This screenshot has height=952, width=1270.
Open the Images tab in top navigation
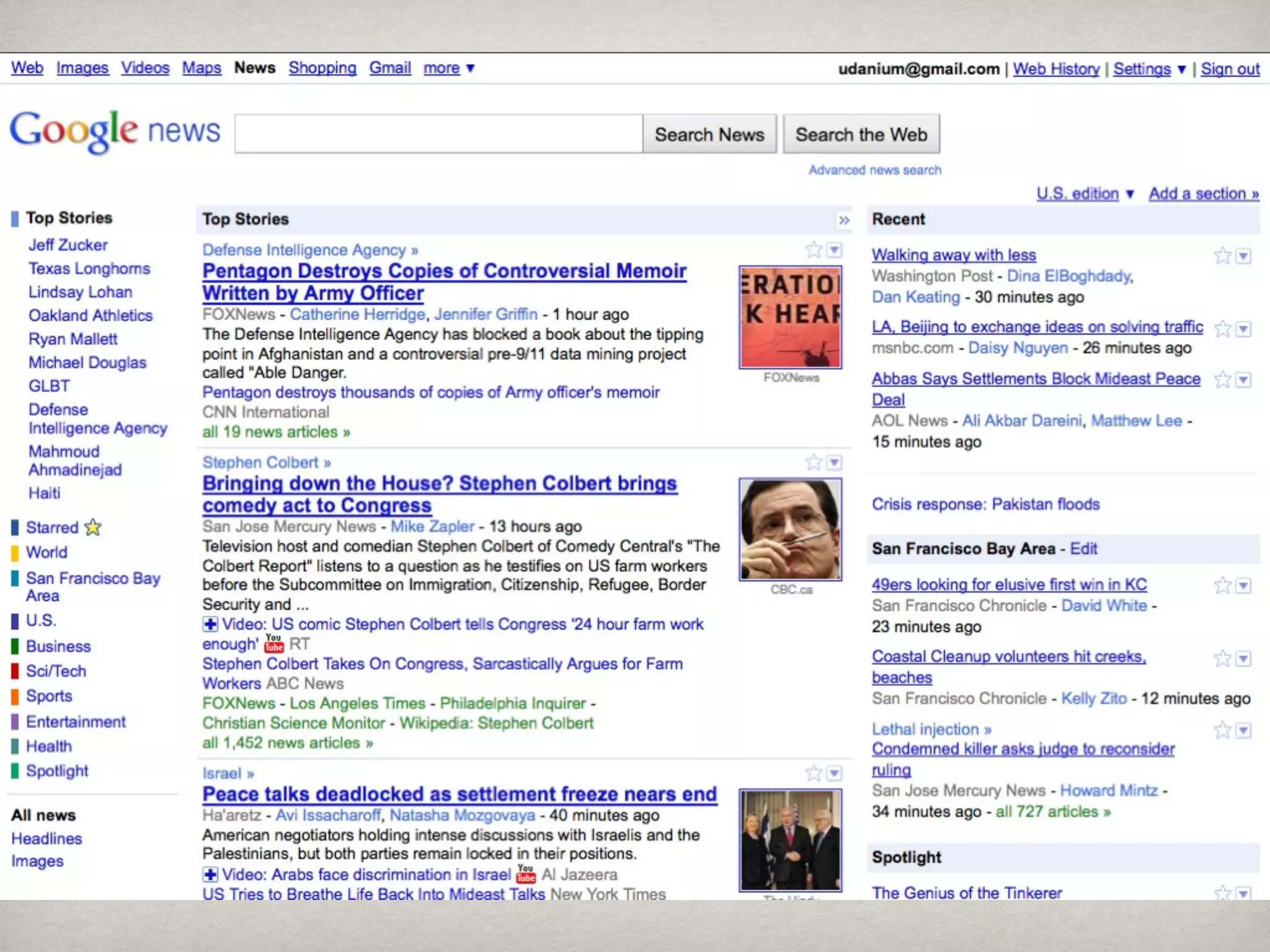click(x=82, y=68)
